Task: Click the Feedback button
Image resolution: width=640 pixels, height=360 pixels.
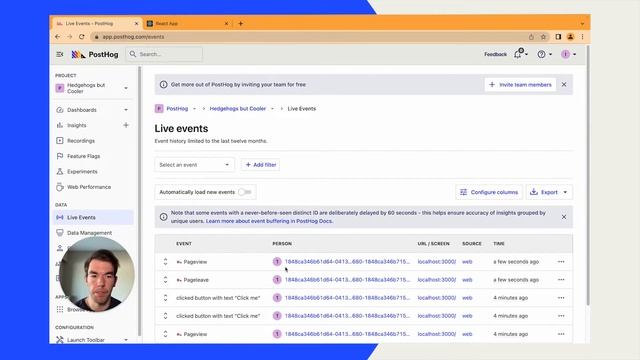Action: [x=496, y=54]
